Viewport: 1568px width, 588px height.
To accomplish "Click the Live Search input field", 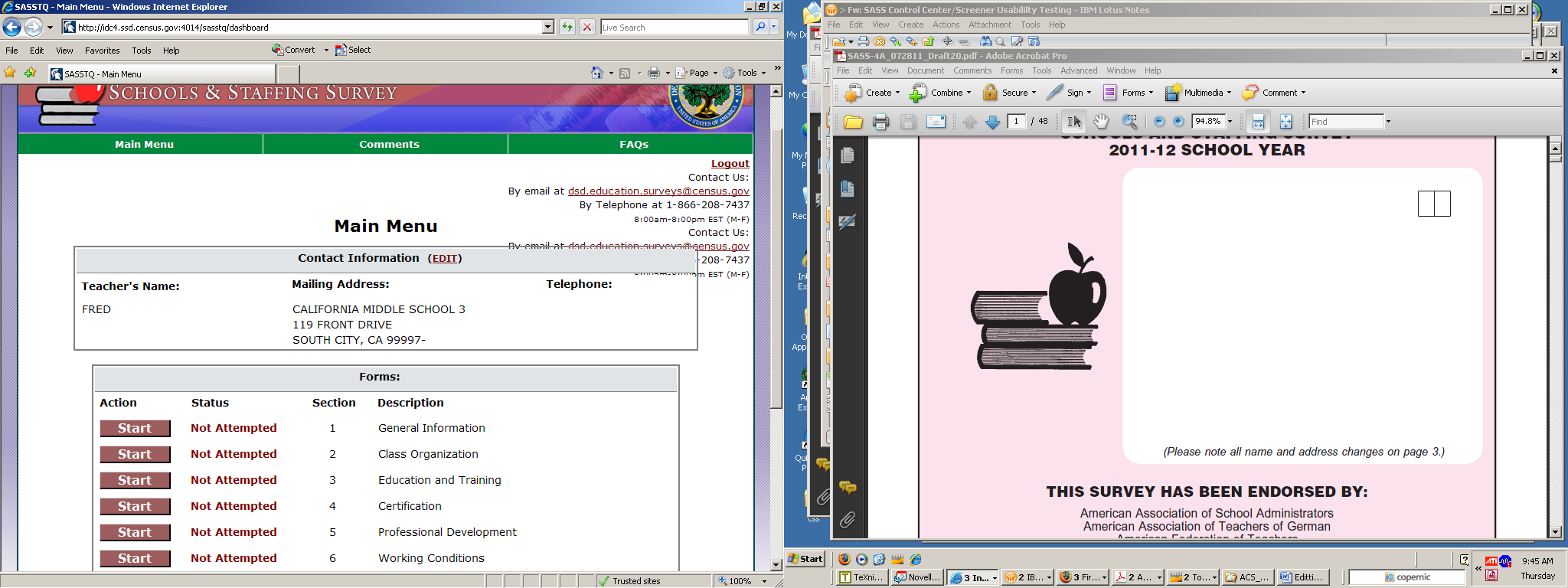I will 675,27.
